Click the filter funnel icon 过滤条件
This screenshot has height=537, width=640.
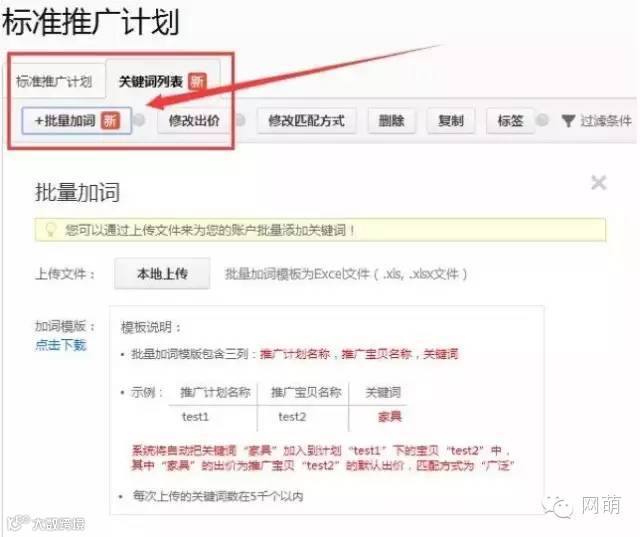(x=568, y=121)
